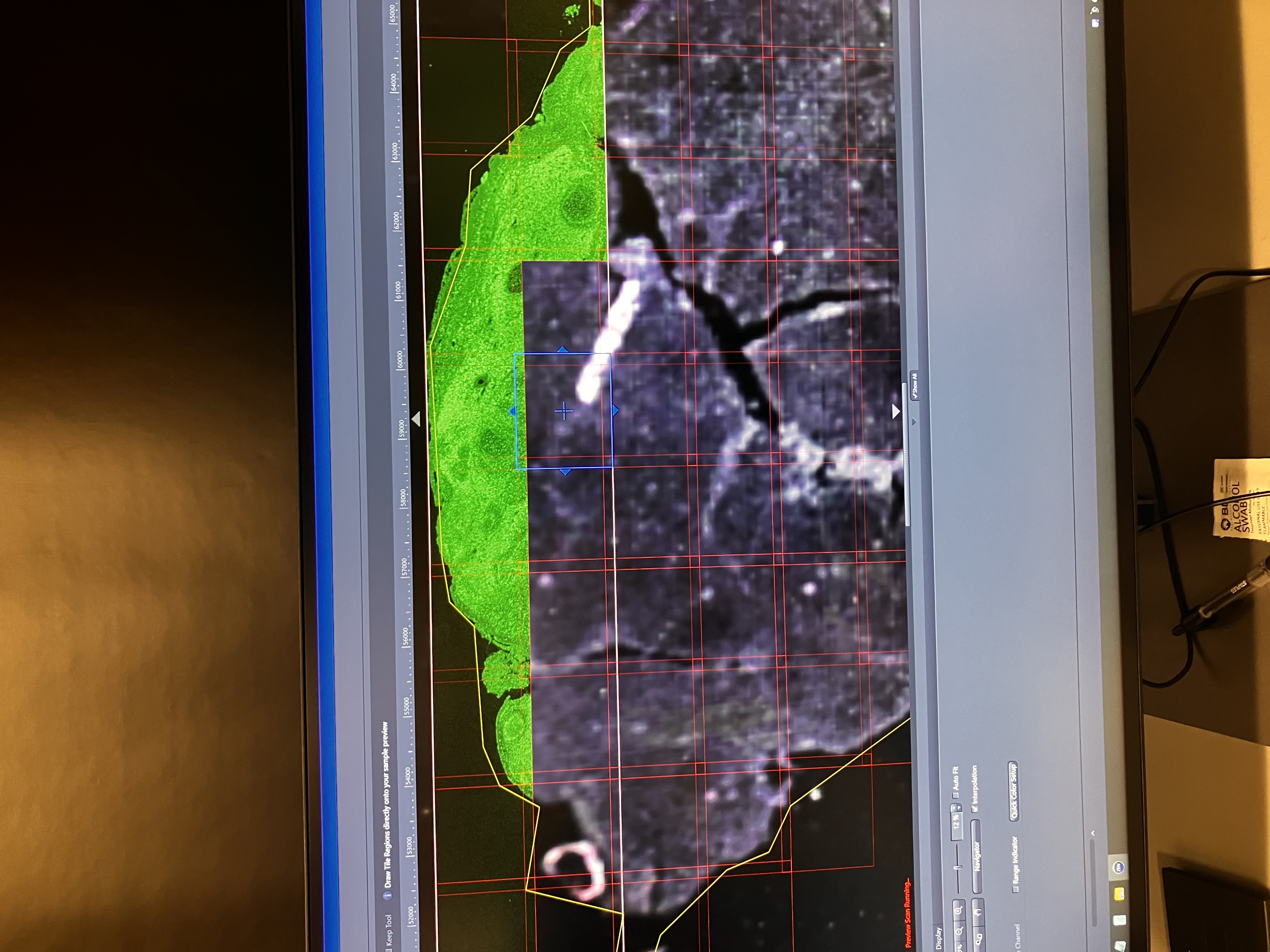Select the pan hand tool icon
Screen dimensions: 1270x952
[x=978, y=912]
